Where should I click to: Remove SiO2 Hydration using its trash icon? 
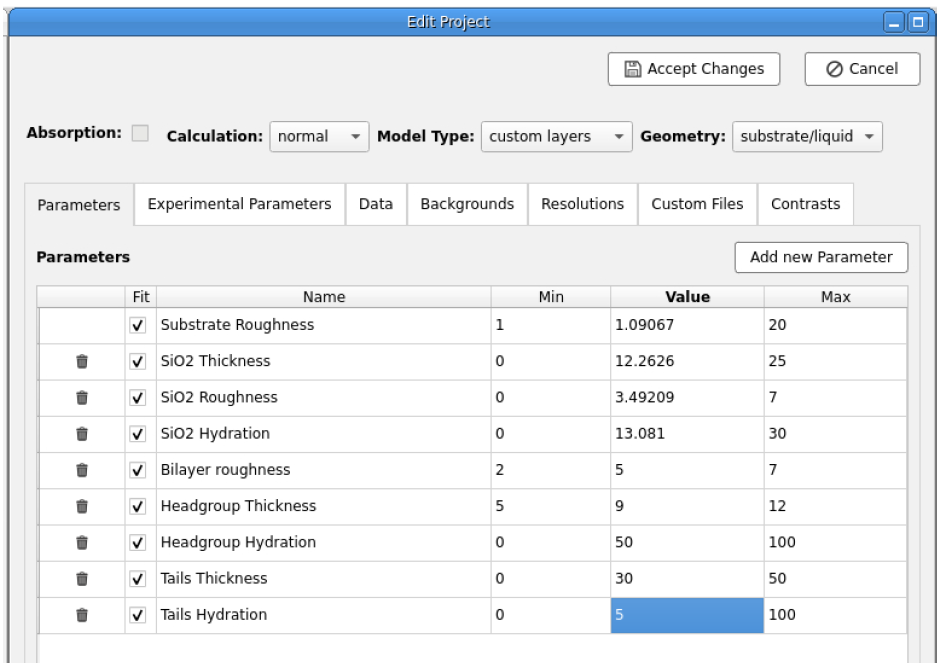pyautogui.click(x=82, y=434)
